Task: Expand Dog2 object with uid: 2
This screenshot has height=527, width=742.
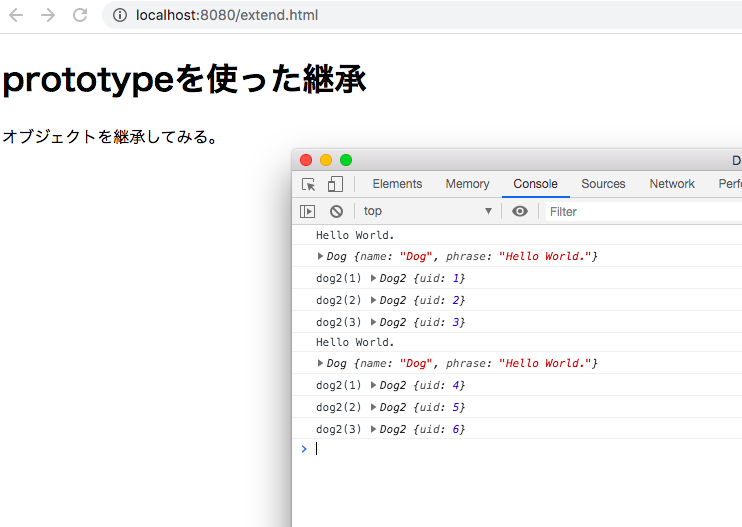Action: [x=373, y=300]
